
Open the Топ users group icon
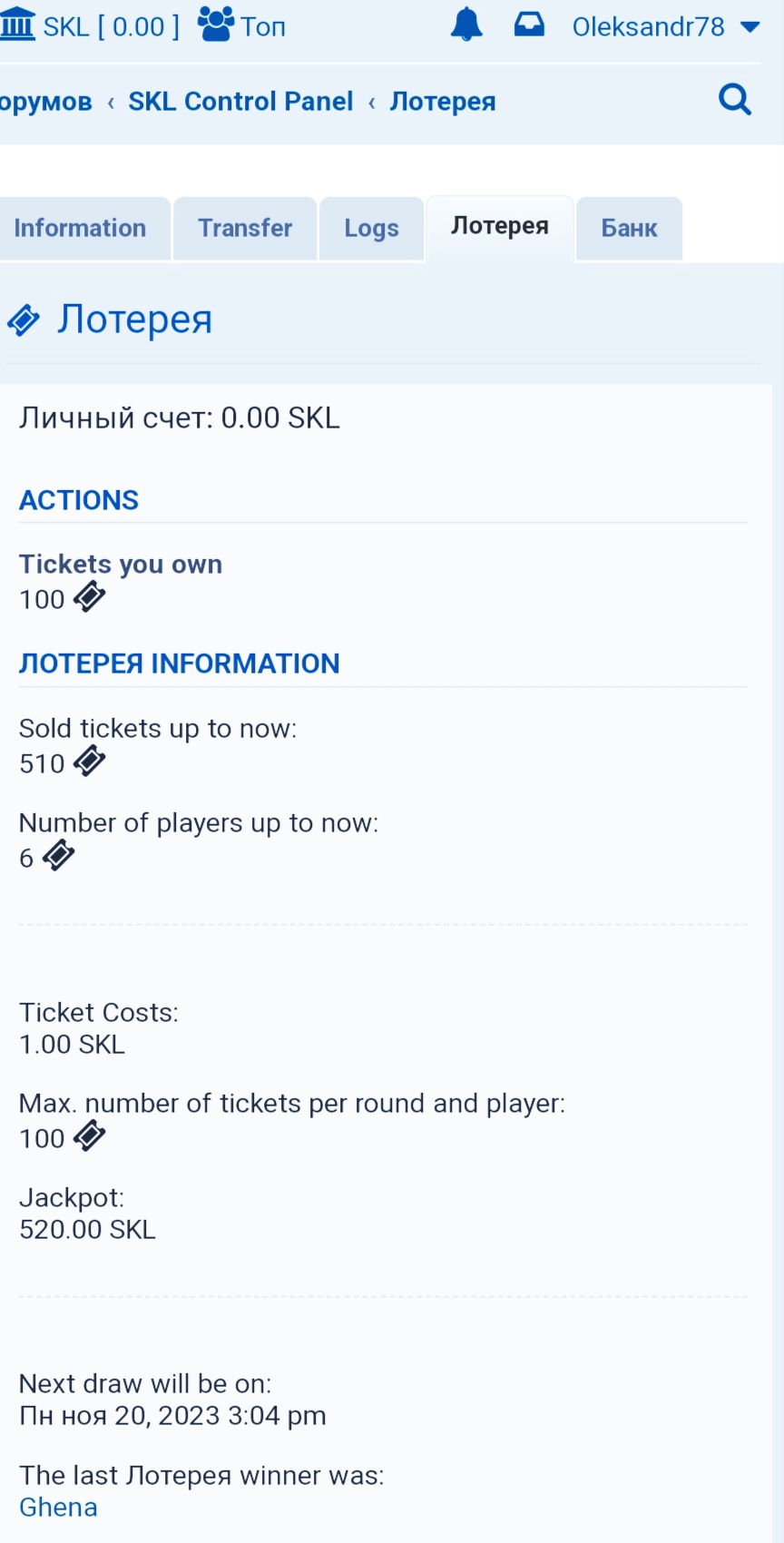pos(215,25)
